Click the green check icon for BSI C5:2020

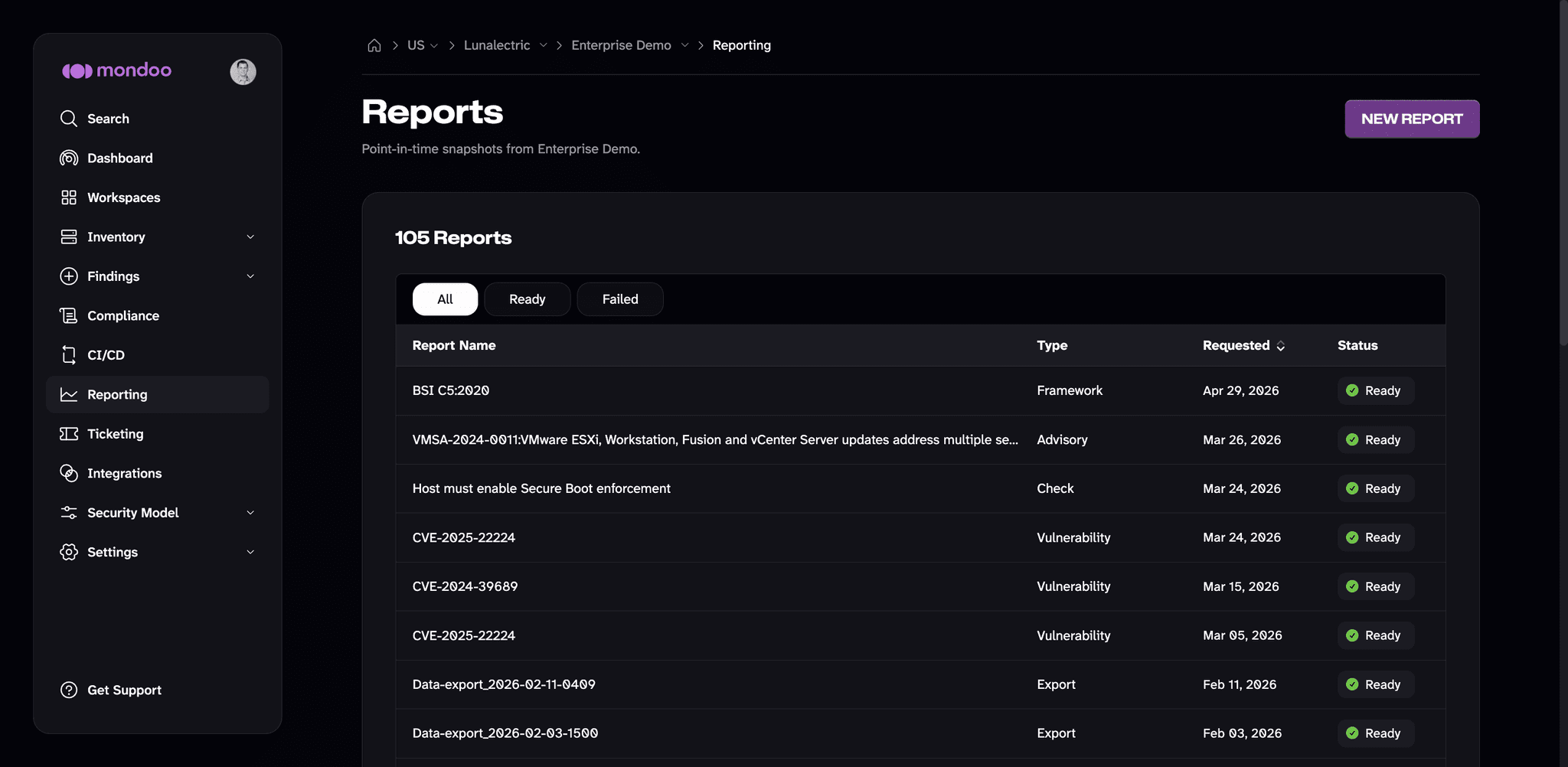click(x=1352, y=390)
